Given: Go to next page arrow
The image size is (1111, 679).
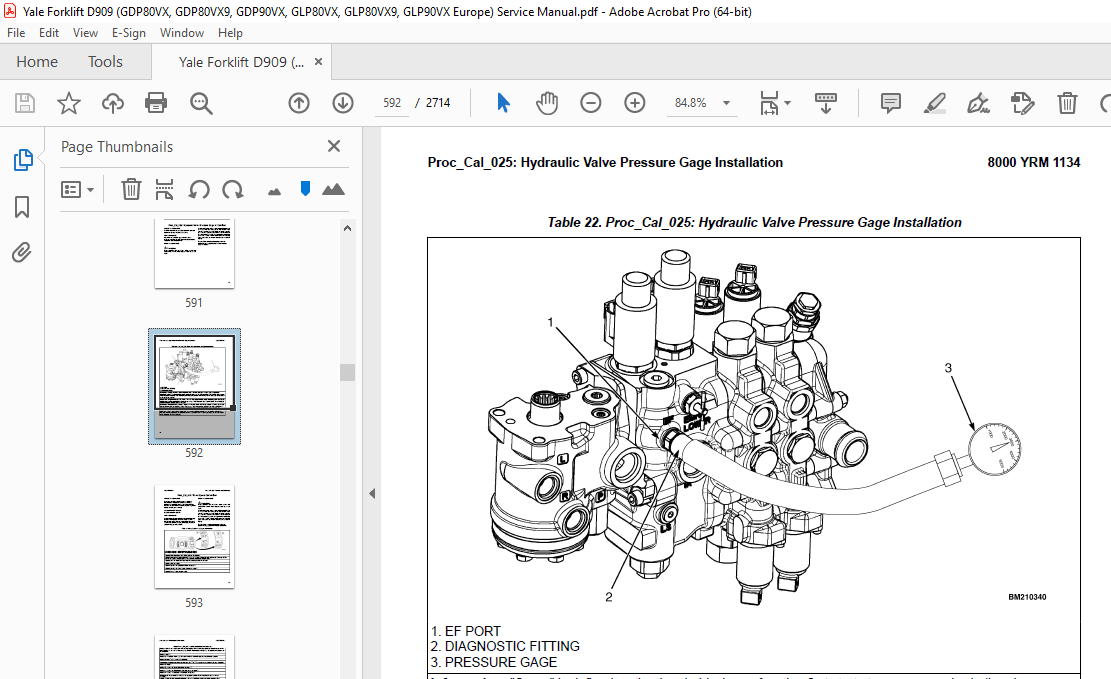Looking at the screenshot, I should [x=343, y=103].
